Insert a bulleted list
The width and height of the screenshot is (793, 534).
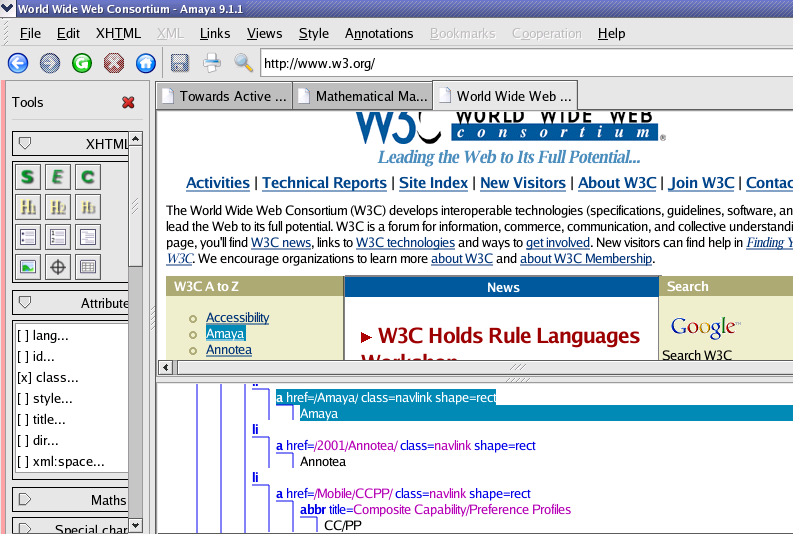click(28, 237)
